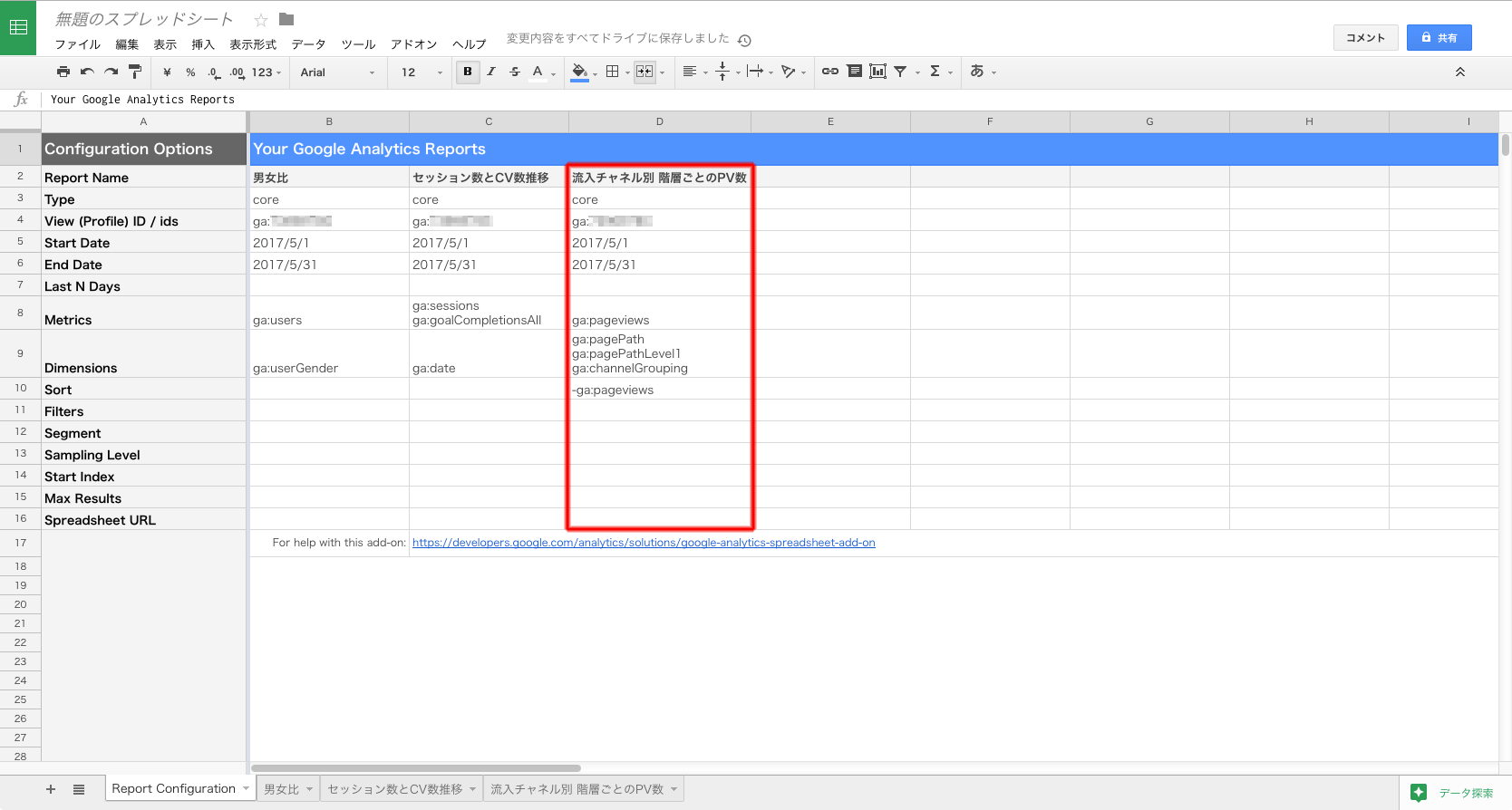1512x810 pixels.
Task: Select cell containing ga:userGender
Action: point(329,353)
